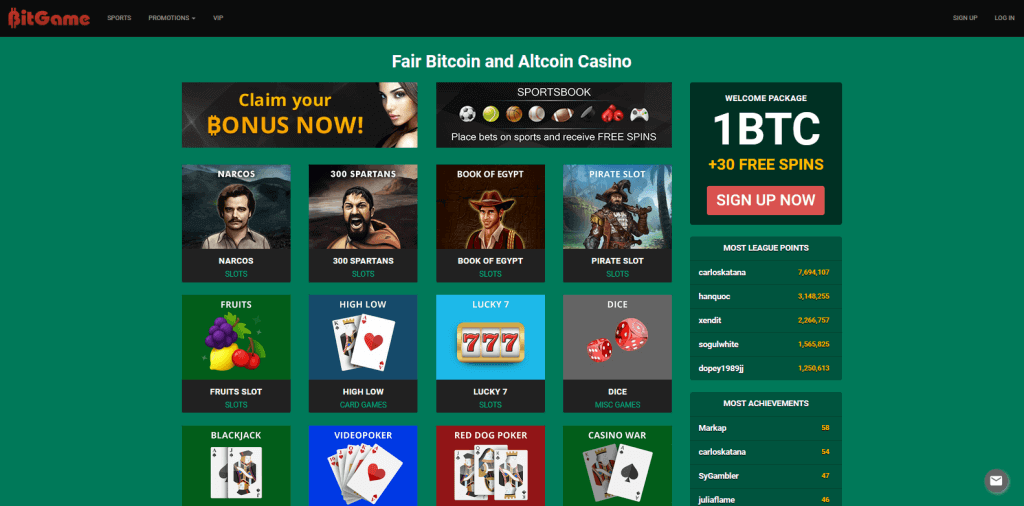The image size is (1024, 506).
Task: Click Sign Up in header
Action: (965, 18)
